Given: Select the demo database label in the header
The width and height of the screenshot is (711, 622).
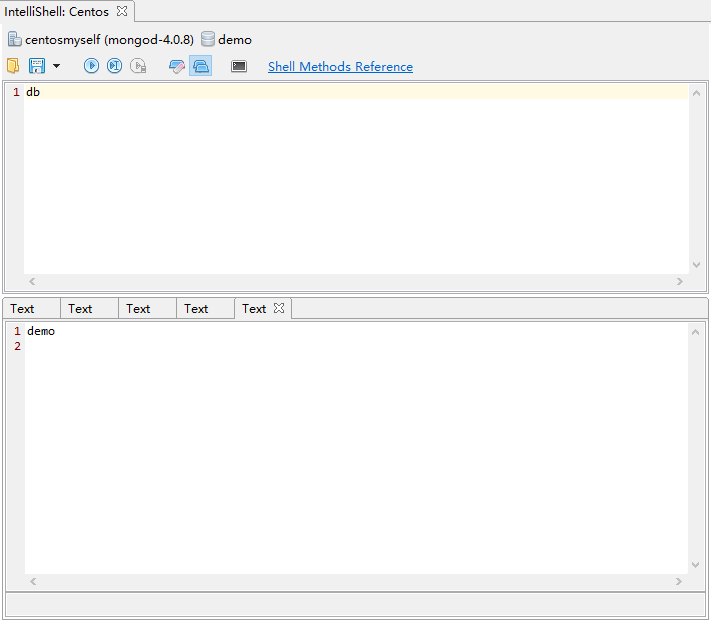Looking at the screenshot, I should click(235, 40).
